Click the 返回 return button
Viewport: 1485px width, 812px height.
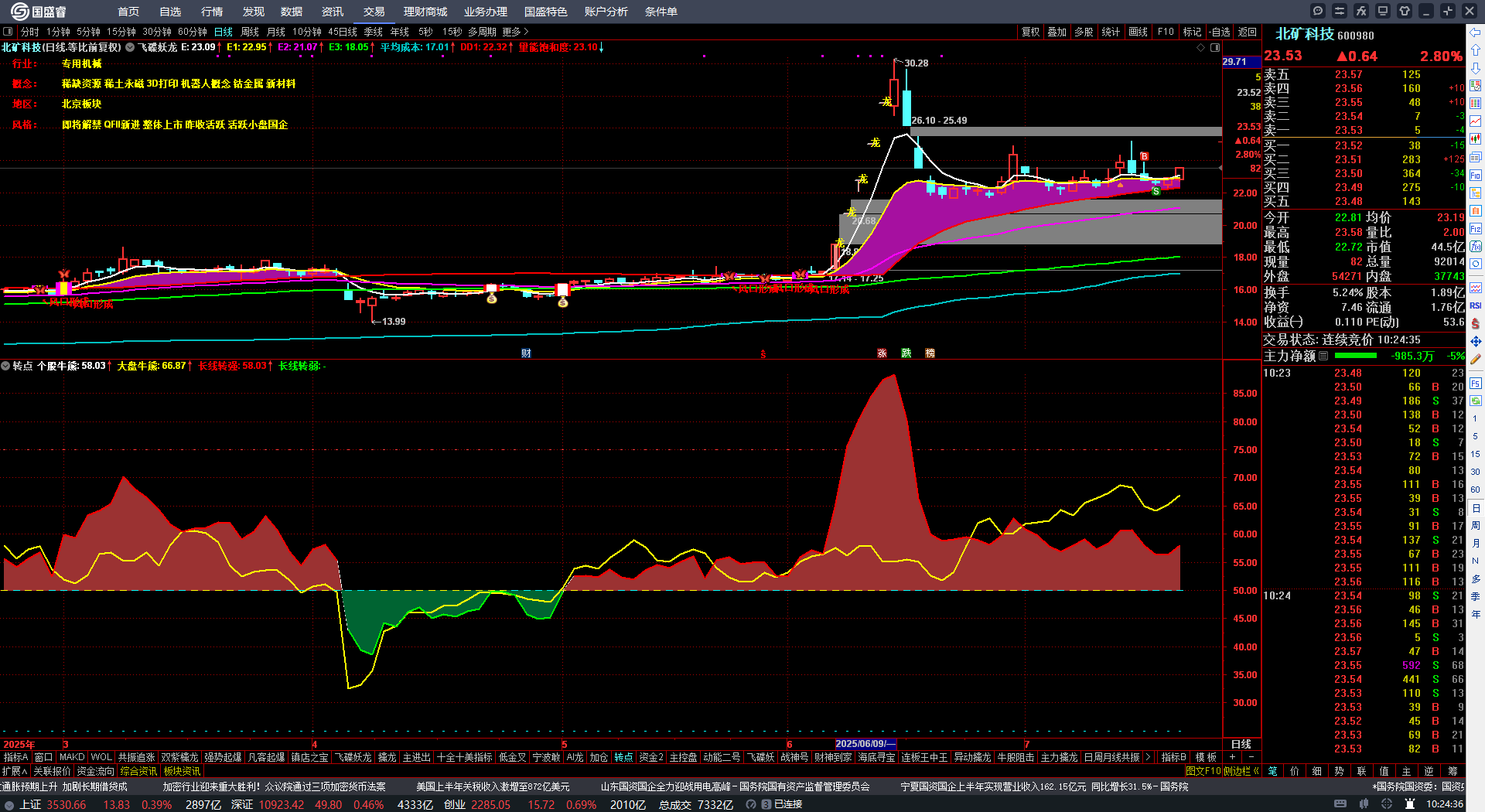[x=1248, y=32]
